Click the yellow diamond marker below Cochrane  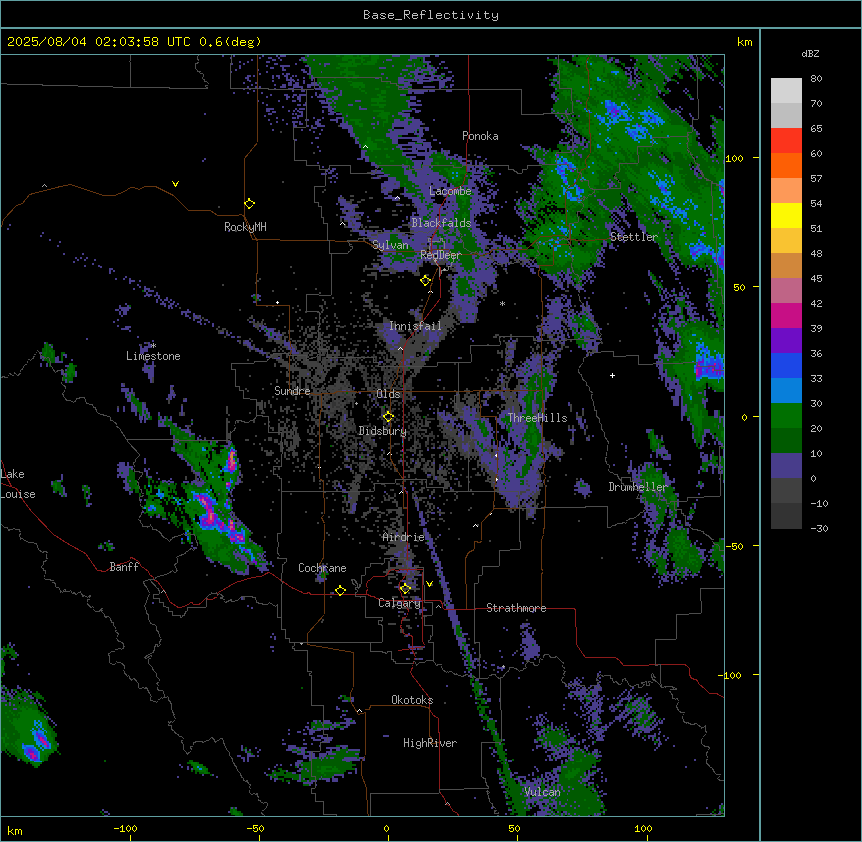tap(340, 590)
